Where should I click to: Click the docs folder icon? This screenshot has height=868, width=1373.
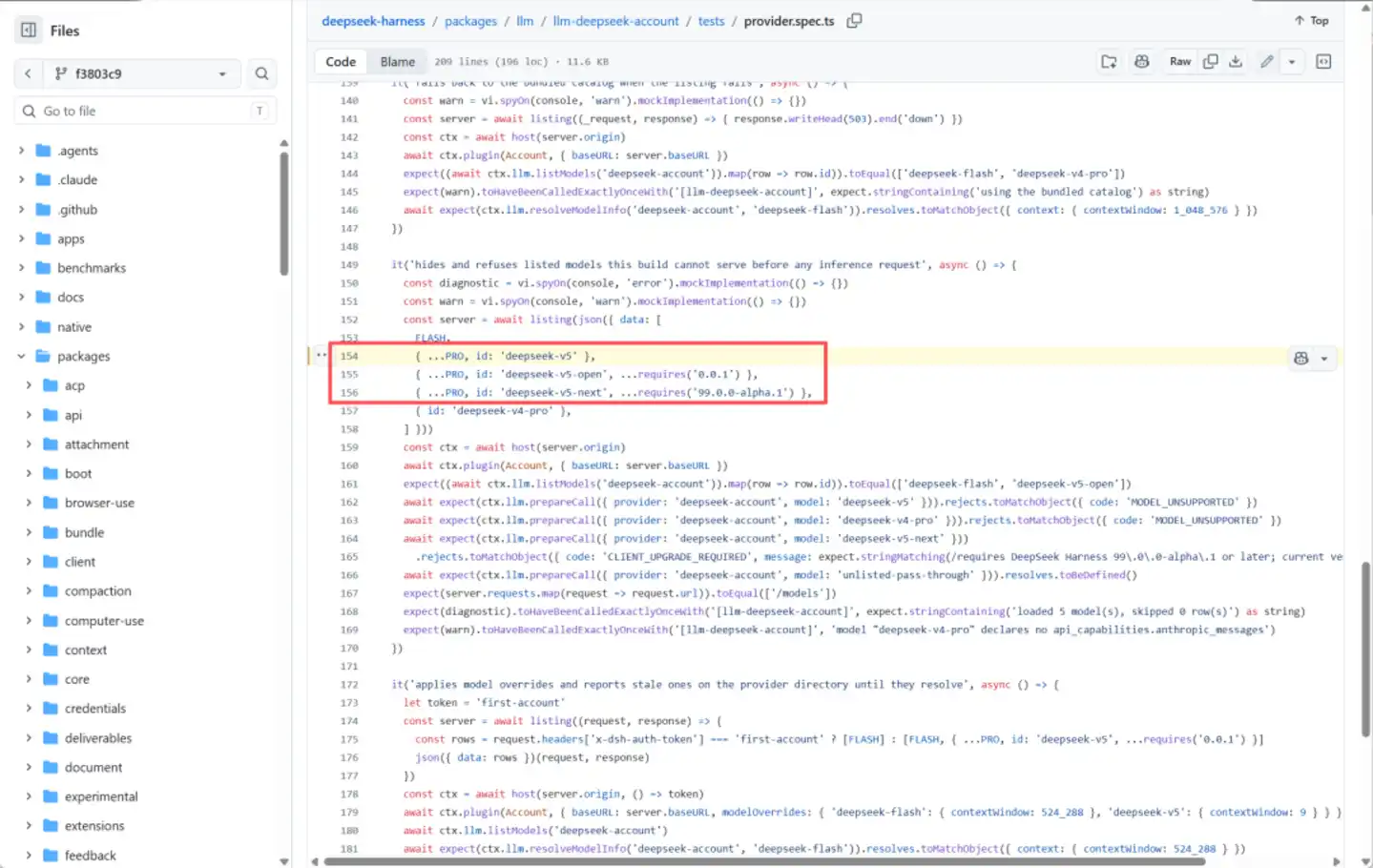point(43,298)
